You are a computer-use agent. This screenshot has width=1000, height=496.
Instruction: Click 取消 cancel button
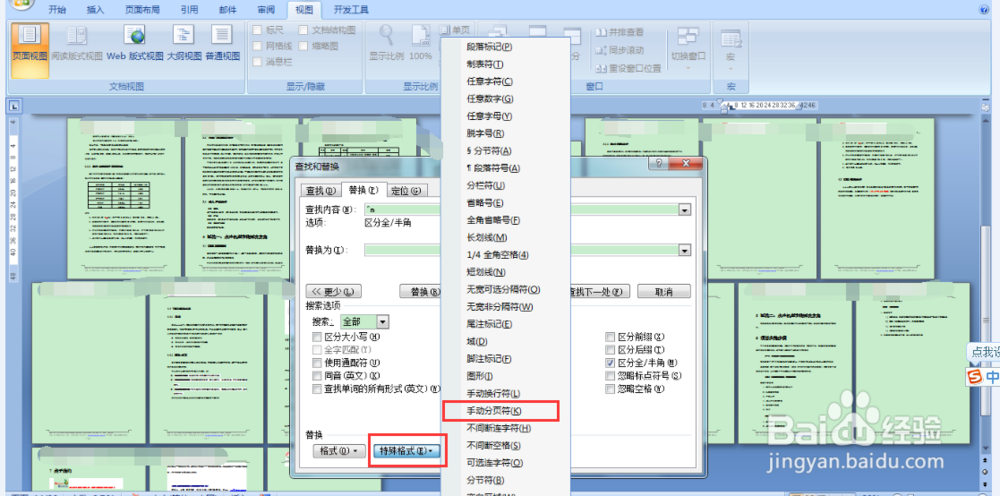664,291
